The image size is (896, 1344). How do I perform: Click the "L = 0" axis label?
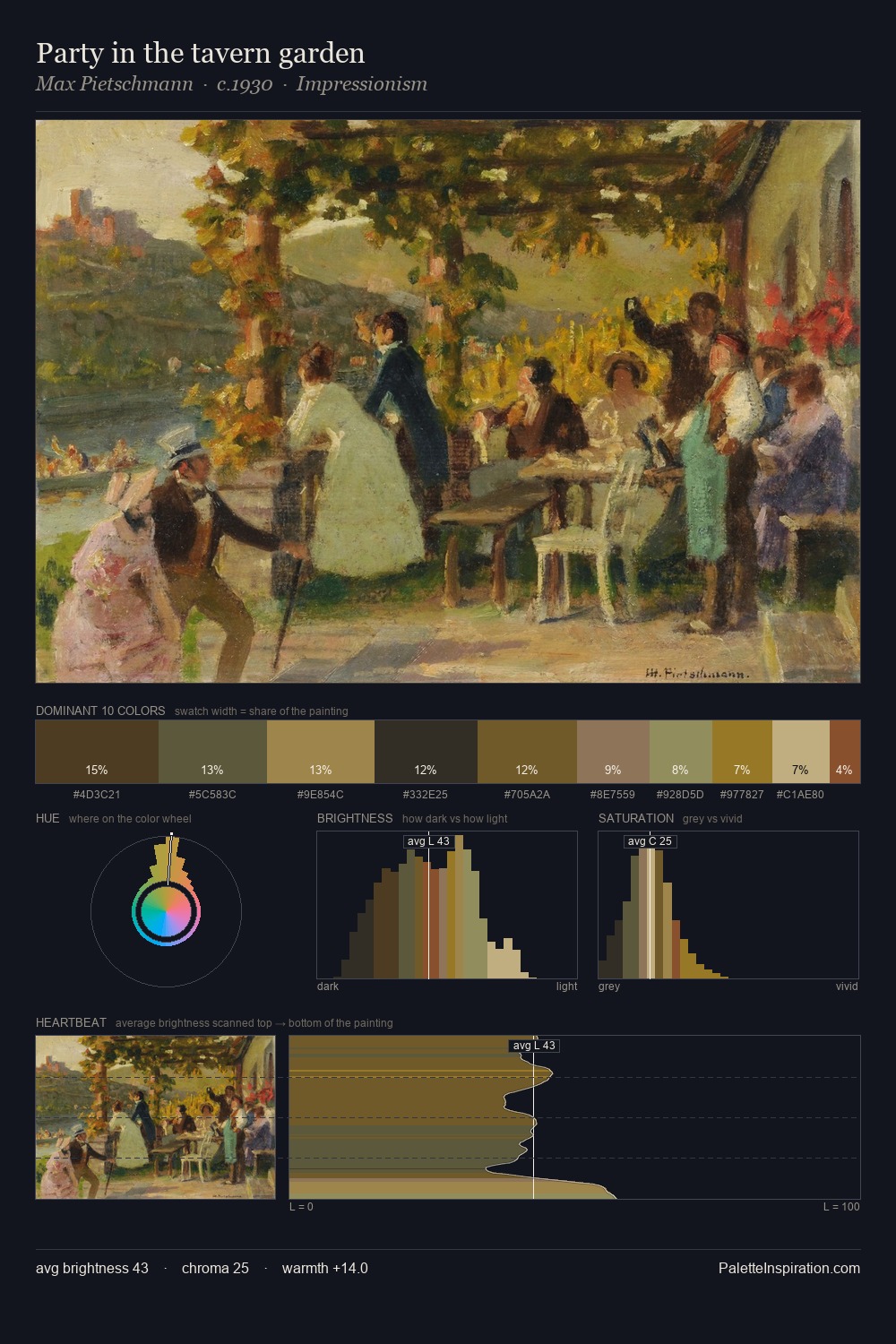[x=301, y=1207]
